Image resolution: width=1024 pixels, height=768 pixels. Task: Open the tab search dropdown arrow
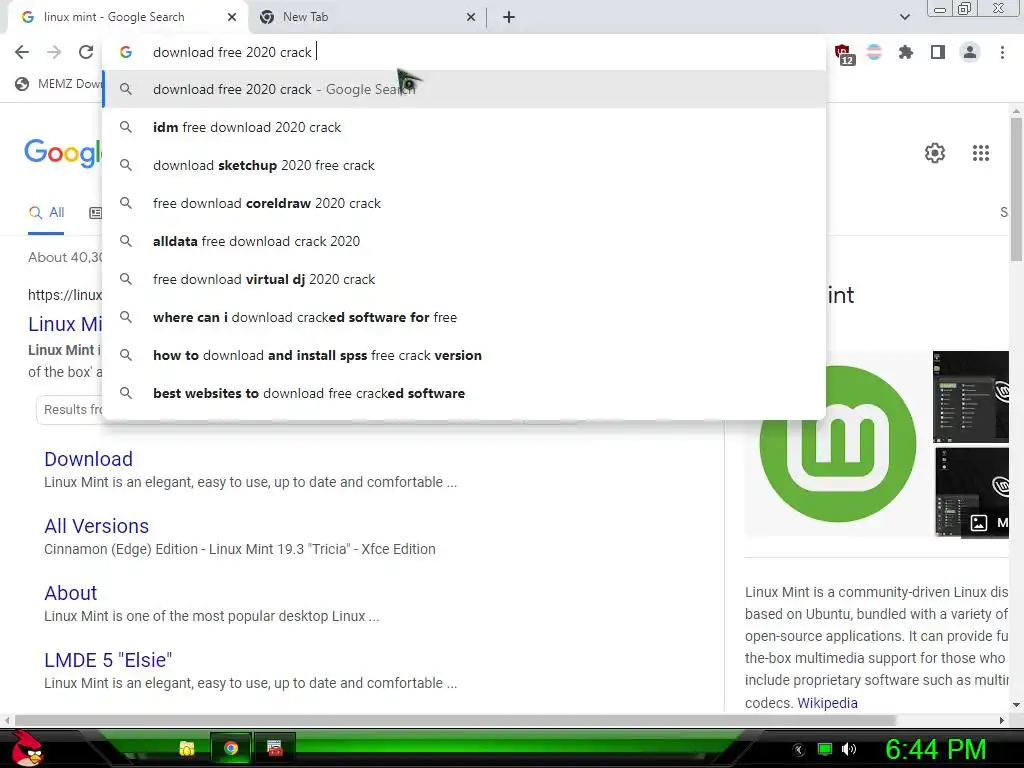(x=904, y=17)
